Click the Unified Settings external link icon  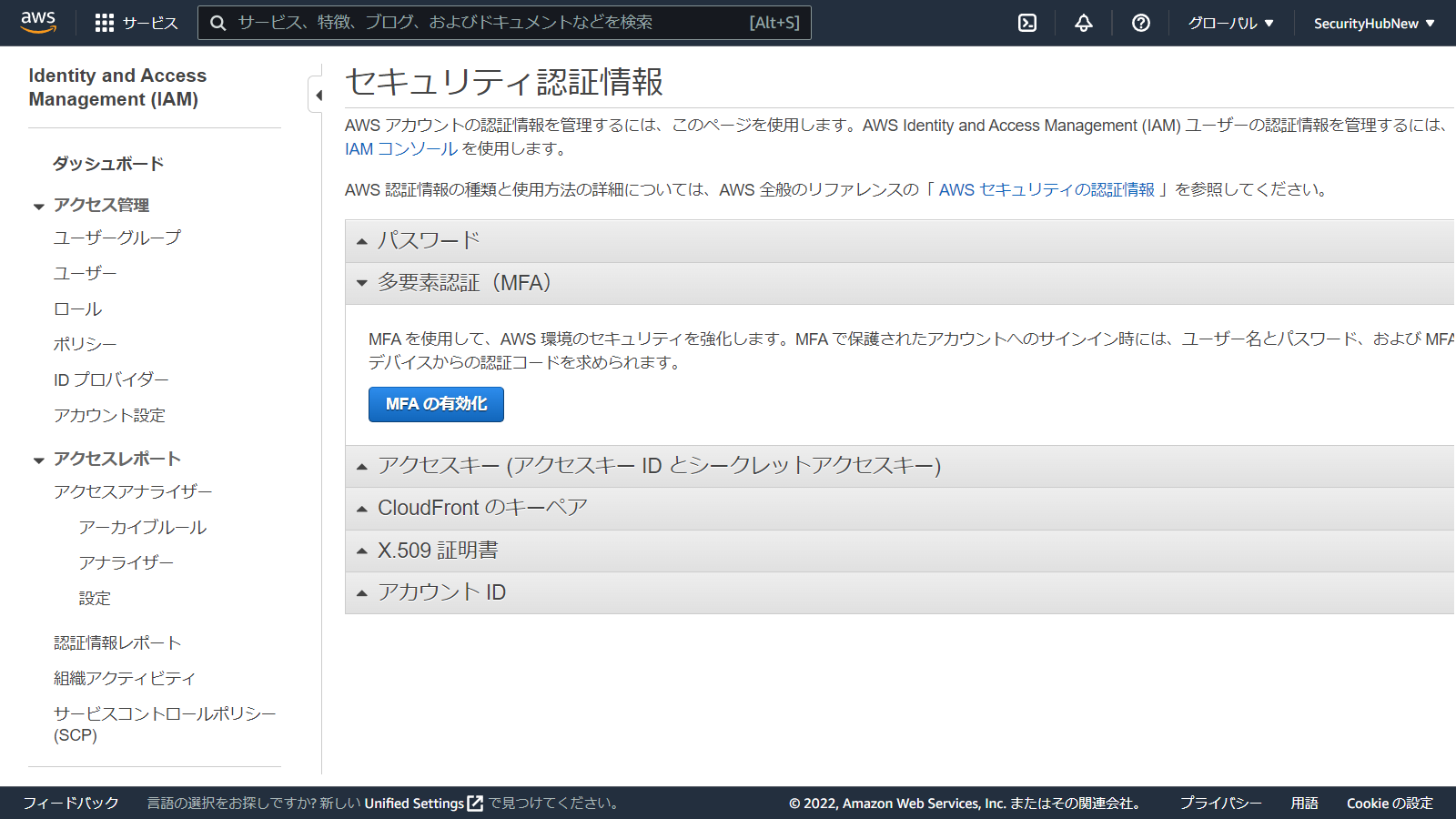(x=475, y=804)
